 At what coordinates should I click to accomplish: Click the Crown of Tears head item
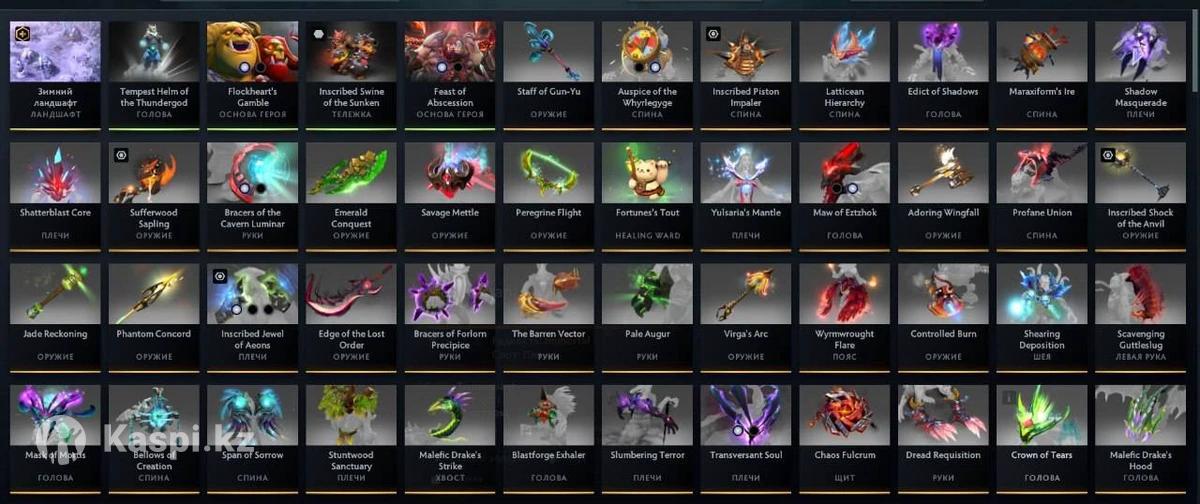pyautogui.click(x=1043, y=434)
